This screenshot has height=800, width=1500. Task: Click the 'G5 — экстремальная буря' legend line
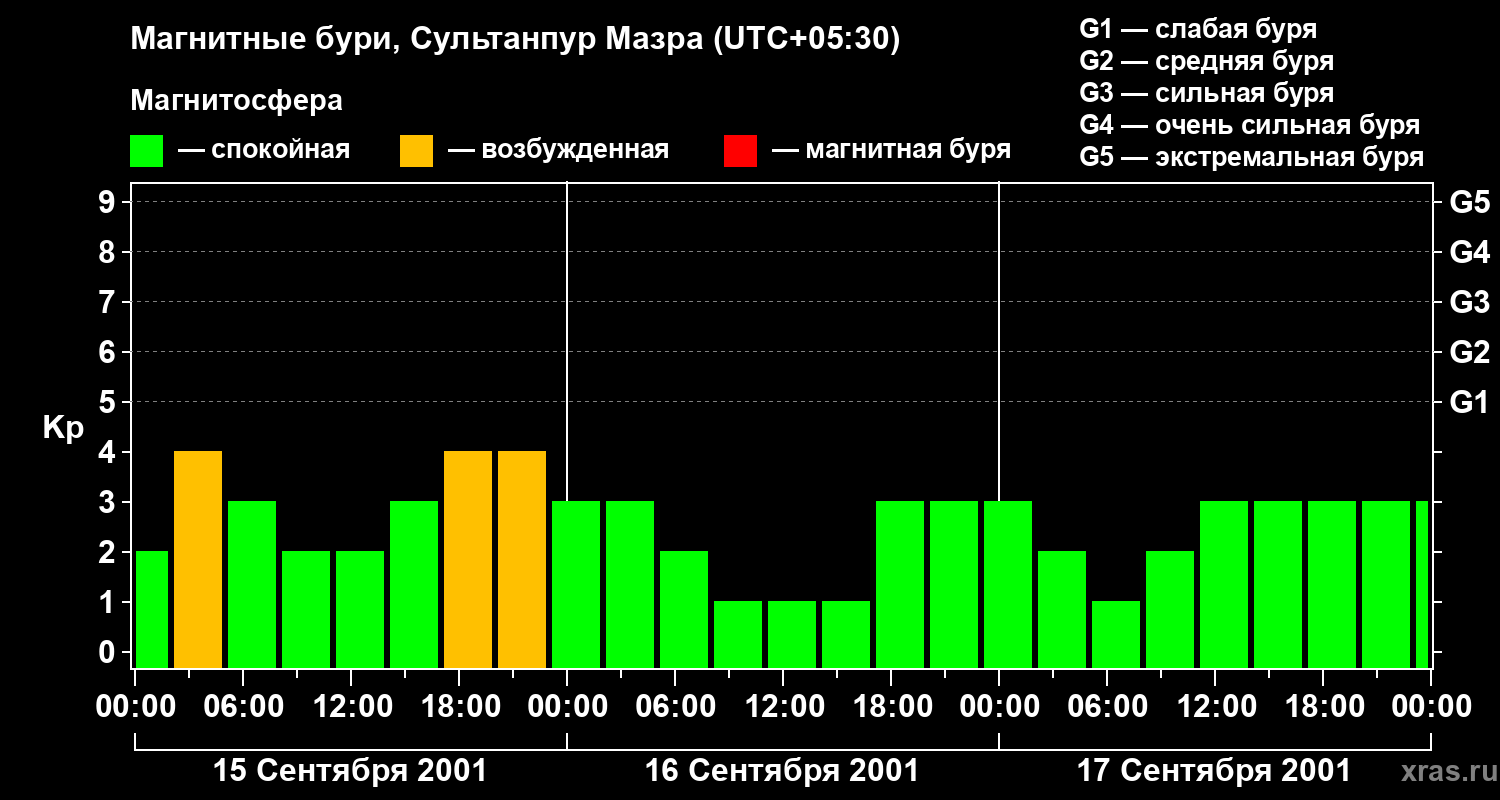(x=1251, y=157)
